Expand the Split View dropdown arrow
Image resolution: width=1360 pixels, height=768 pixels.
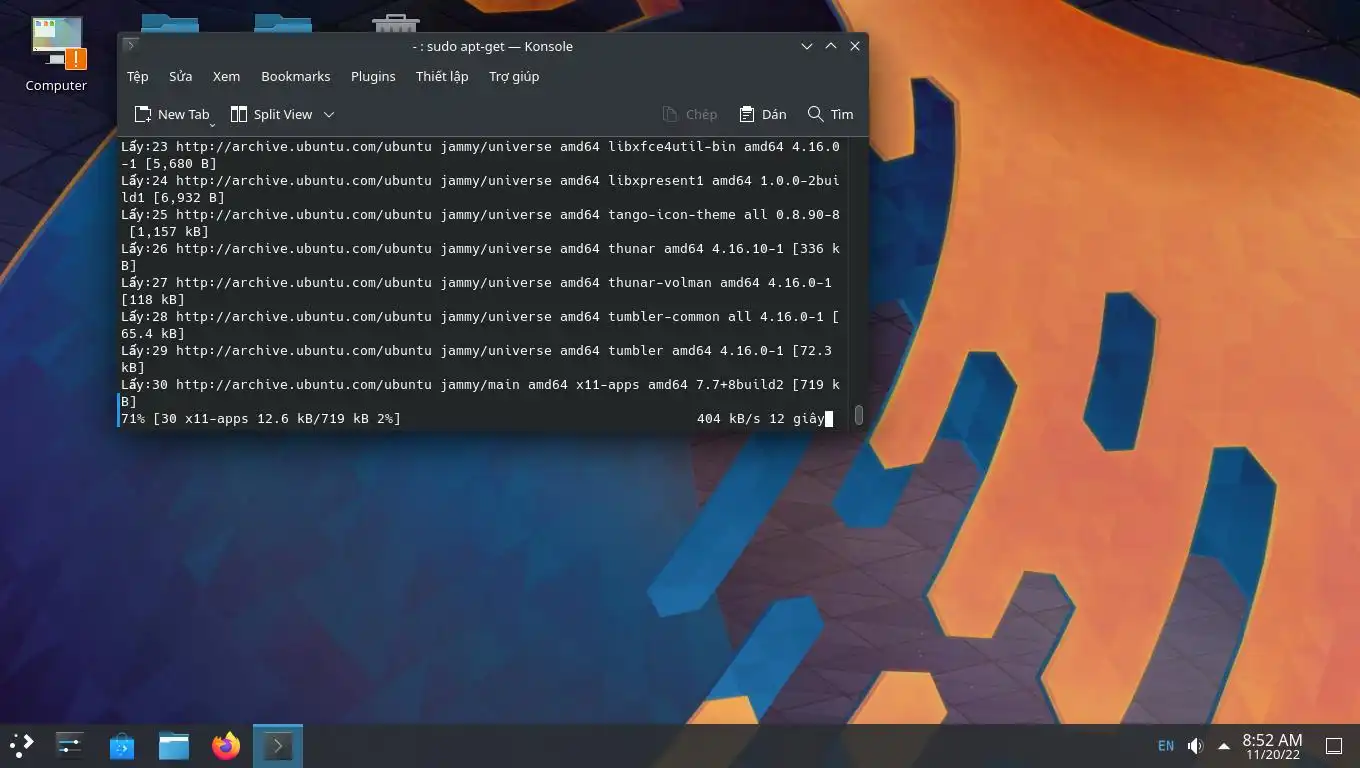point(329,114)
